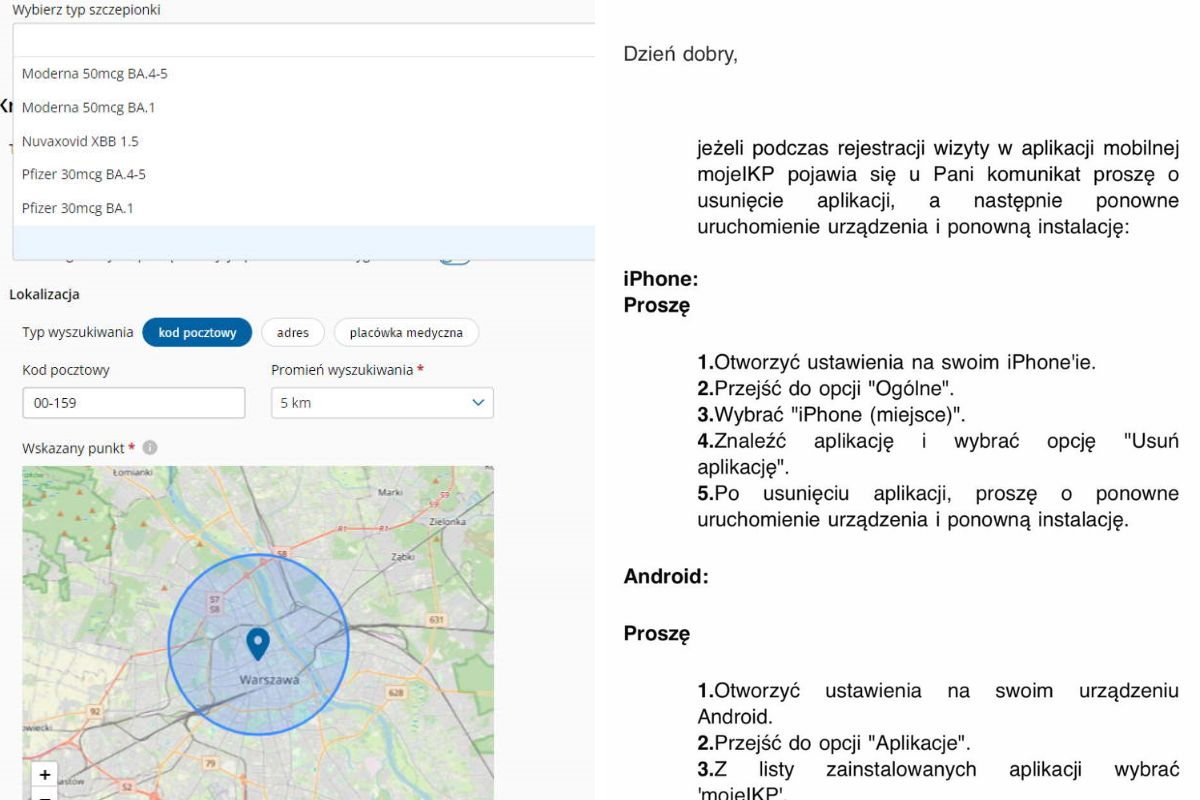Select the "Moderna 50mcg BA.4-5" option
The height and width of the screenshot is (800, 1200).
pyautogui.click(x=94, y=73)
